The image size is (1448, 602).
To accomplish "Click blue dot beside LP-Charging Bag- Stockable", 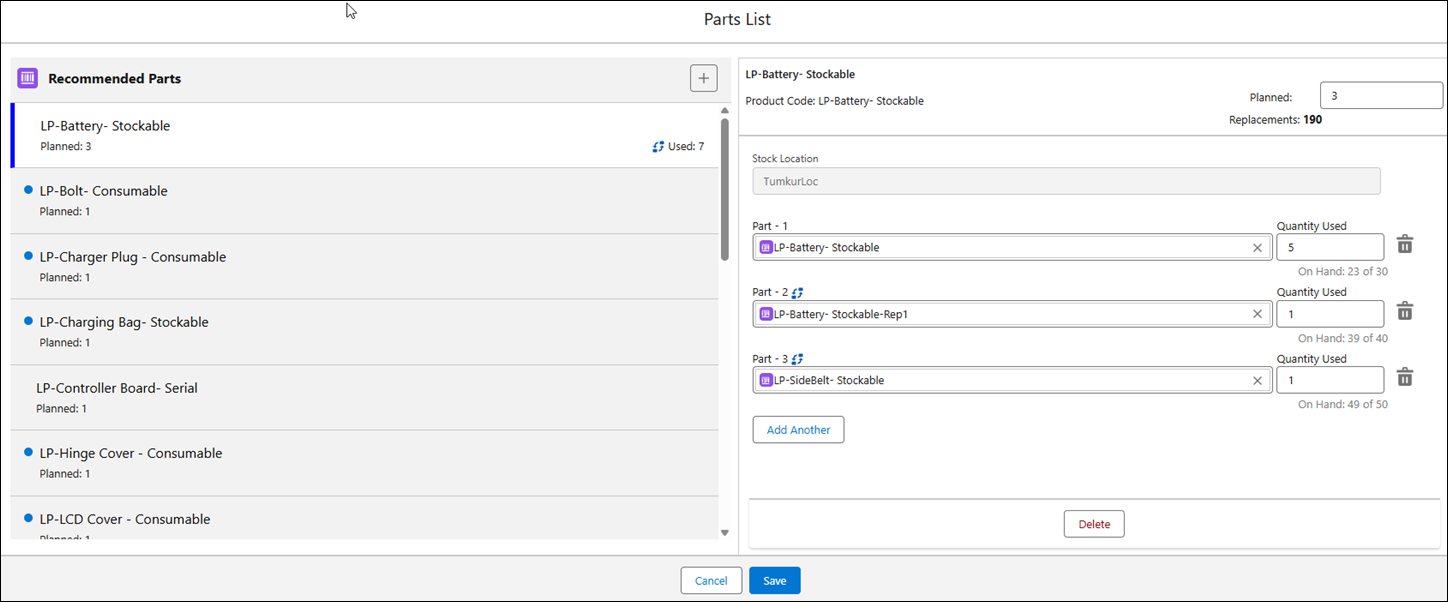I will 28,321.
